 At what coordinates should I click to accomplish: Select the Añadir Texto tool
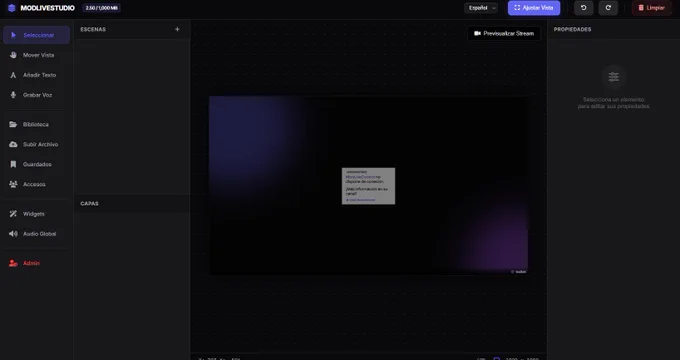coord(36,75)
